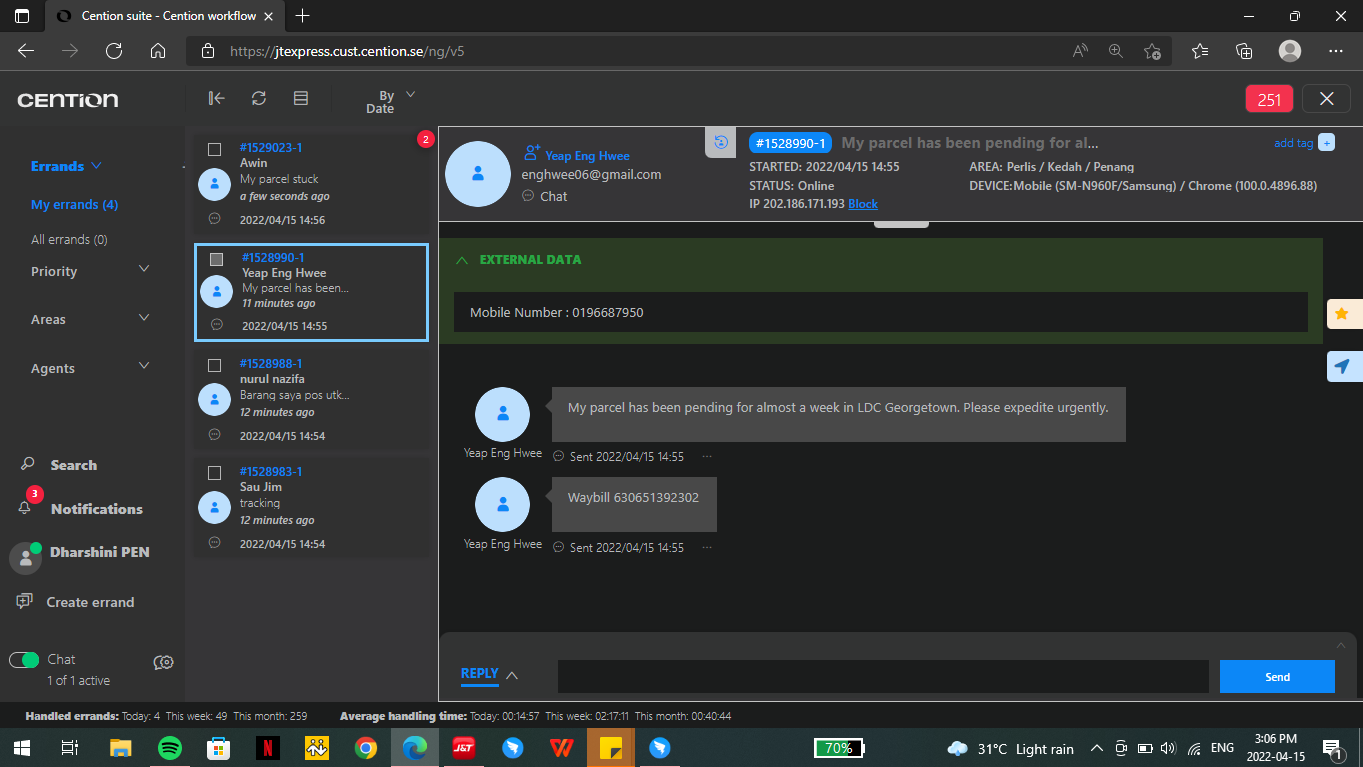The image size is (1363, 767).
Task: Click add contact icon beside Yeap Eng Hwee
Action: [x=531, y=154]
